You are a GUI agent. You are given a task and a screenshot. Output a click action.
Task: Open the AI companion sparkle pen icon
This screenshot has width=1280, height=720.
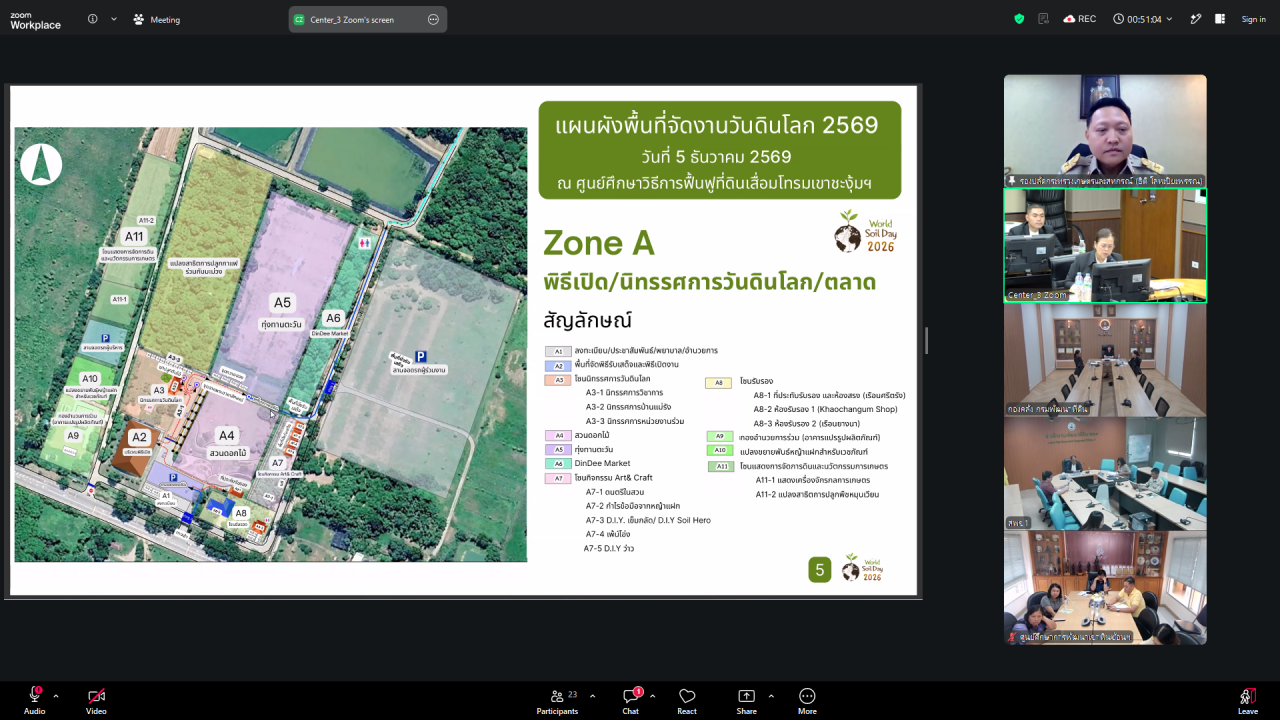click(1195, 19)
